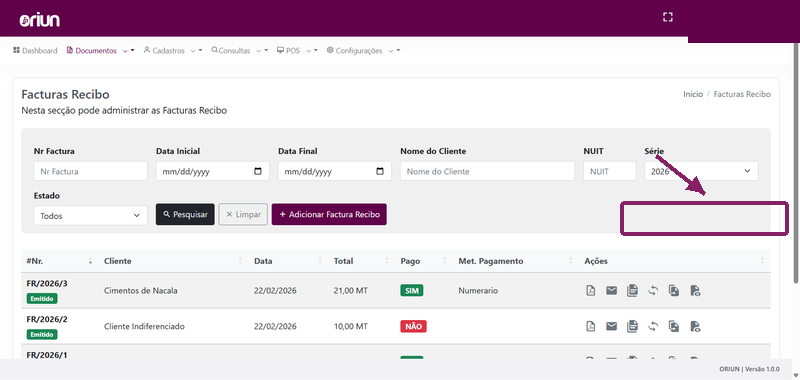Expand the Série 2026 dropdown
800x380 pixels.
coord(701,171)
